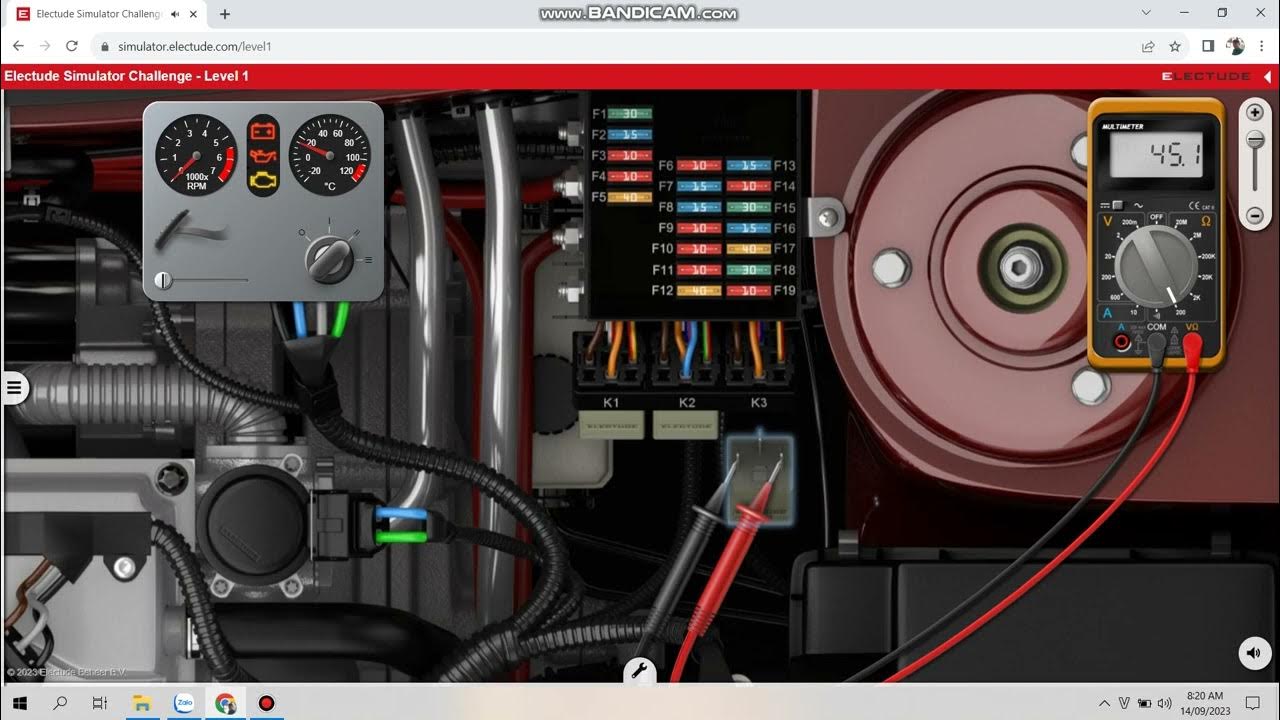Screen dimensions: 1280x720
Task: Turn the multimeter rotary dial
Action: pyautogui.click(x=1156, y=264)
